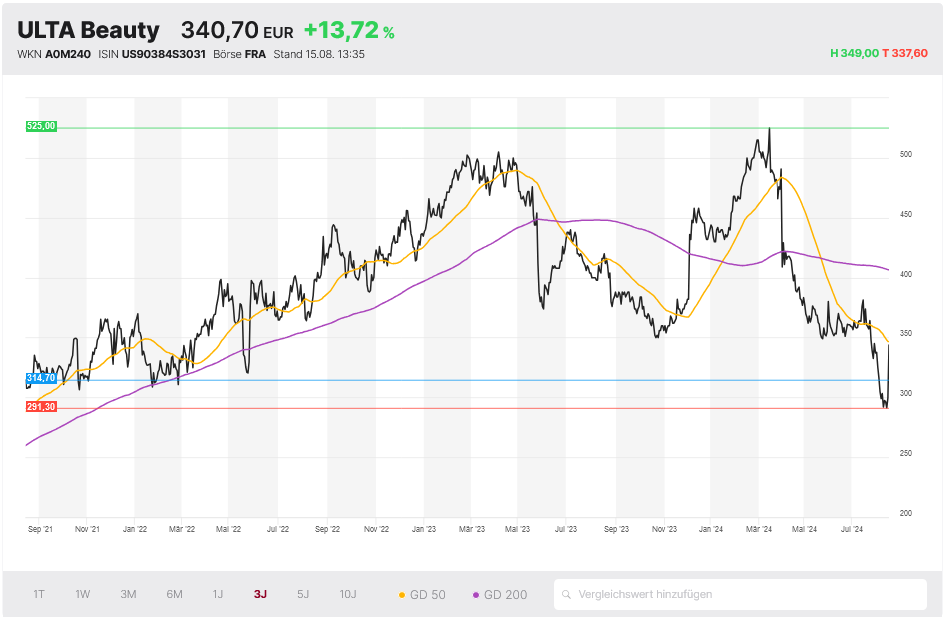
Task: Select the 1T time range tab
Action: click(39, 594)
